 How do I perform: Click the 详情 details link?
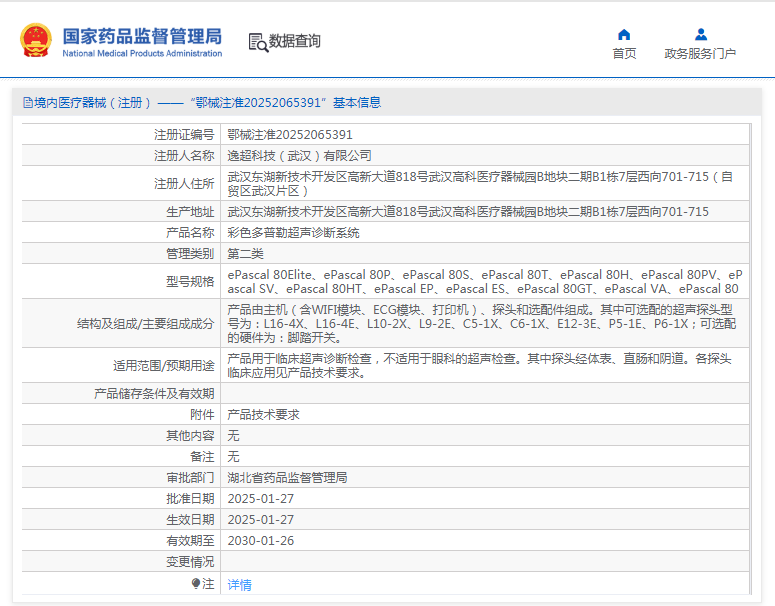[239, 585]
